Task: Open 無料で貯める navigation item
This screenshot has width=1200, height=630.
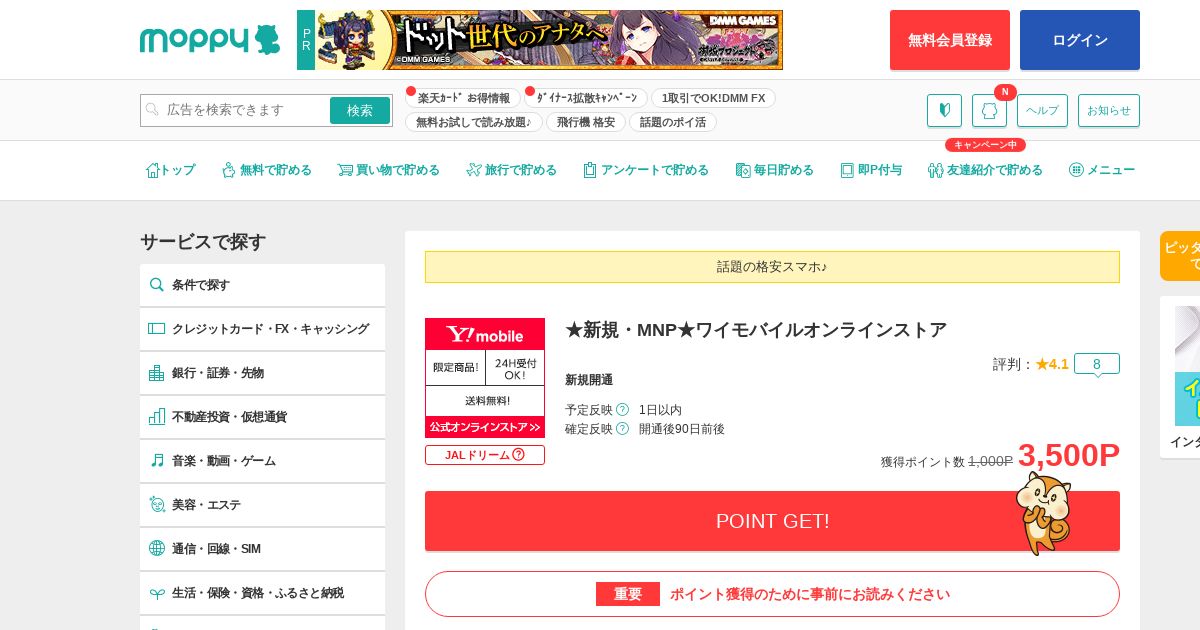Action: (267, 170)
